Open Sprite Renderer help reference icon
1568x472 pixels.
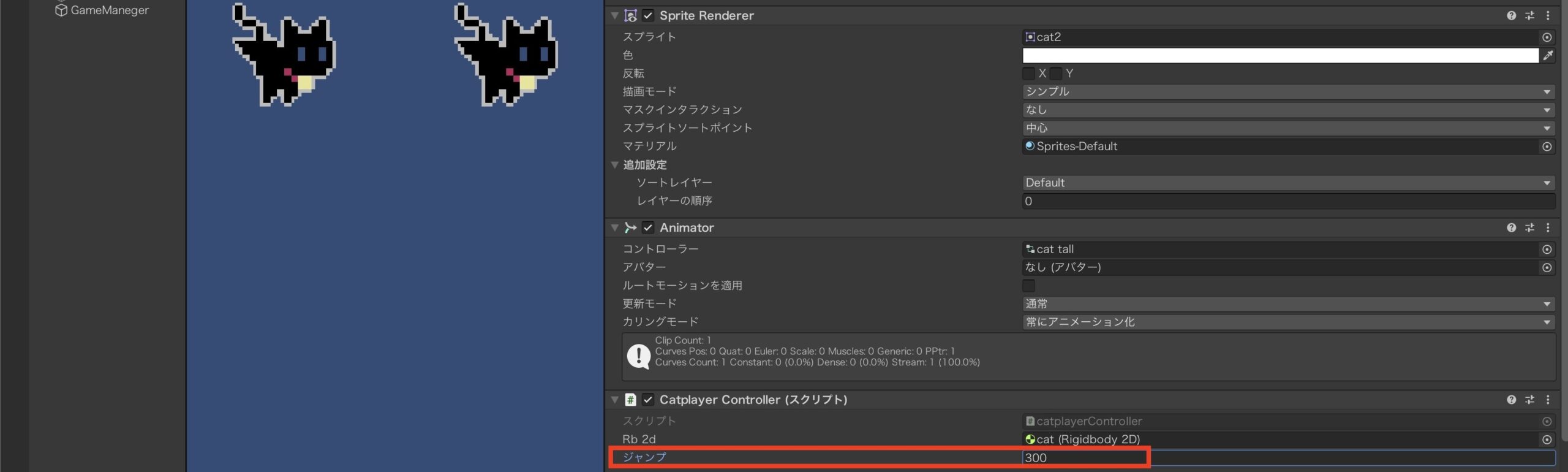[1511, 16]
